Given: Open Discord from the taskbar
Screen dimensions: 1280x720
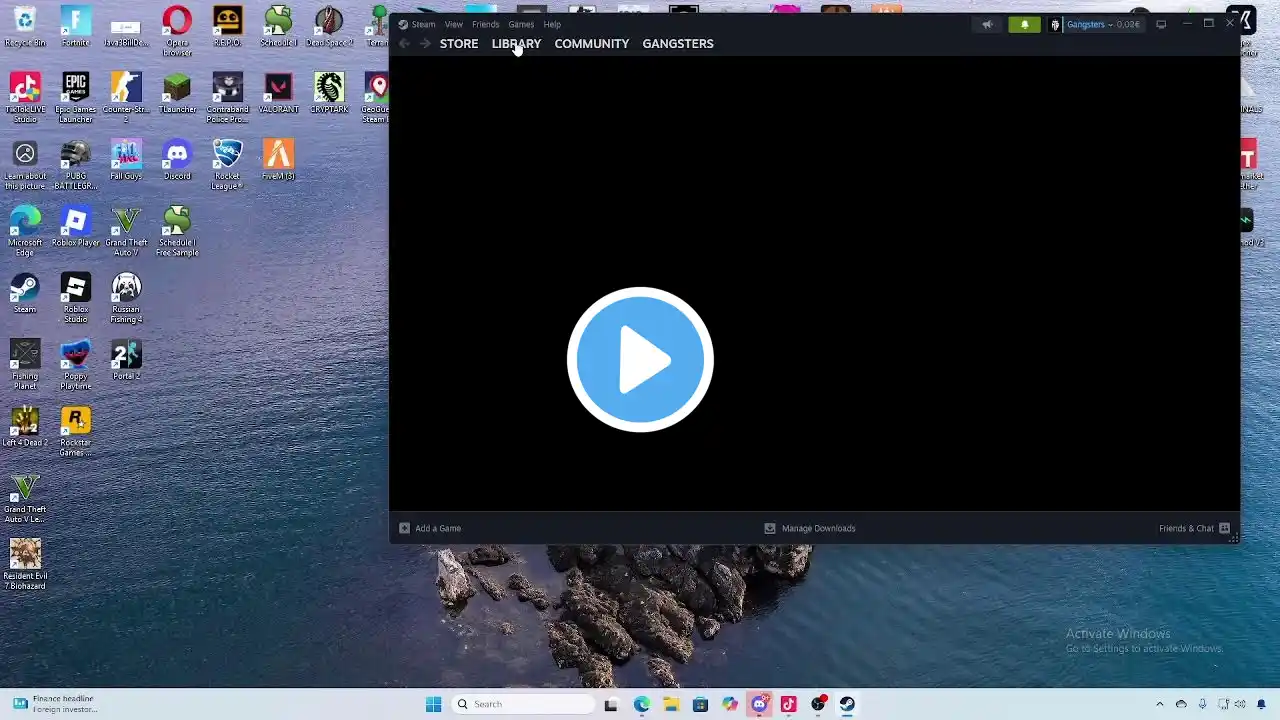Looking at the screenshot, I should (x=759, y=704).
